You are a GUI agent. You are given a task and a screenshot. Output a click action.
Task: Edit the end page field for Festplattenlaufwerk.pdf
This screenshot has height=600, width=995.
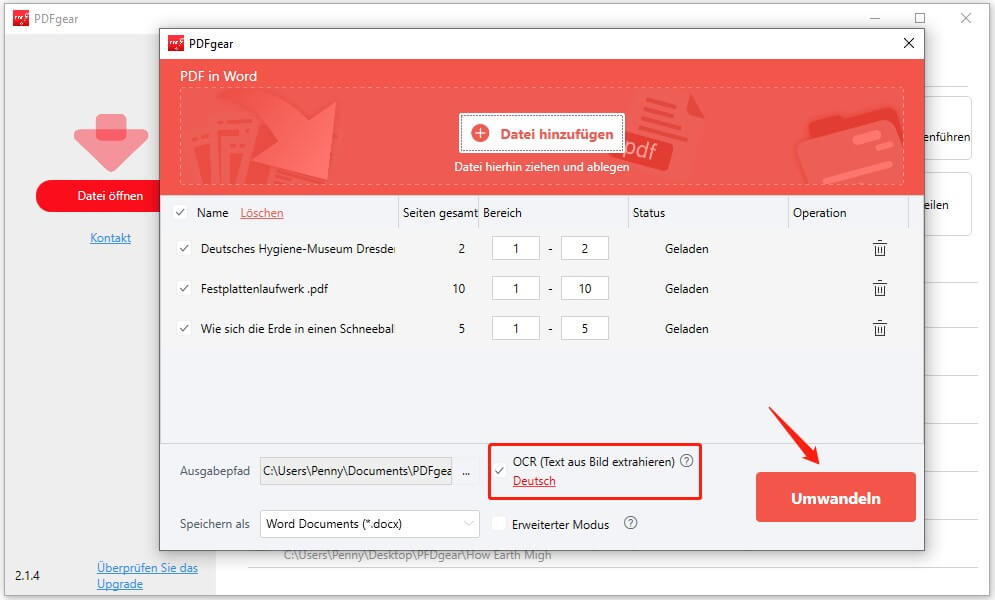click(585, 288)
